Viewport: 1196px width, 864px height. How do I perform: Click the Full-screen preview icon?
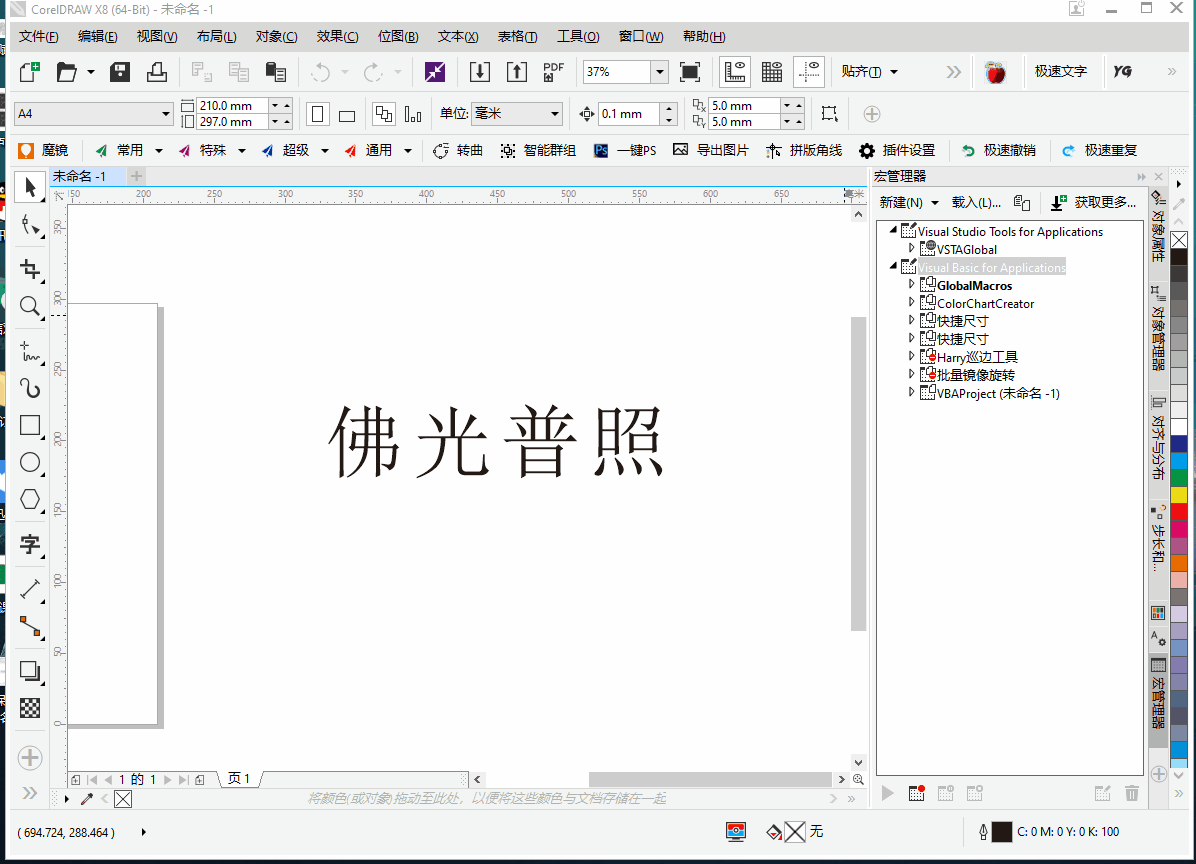point(690,72)
